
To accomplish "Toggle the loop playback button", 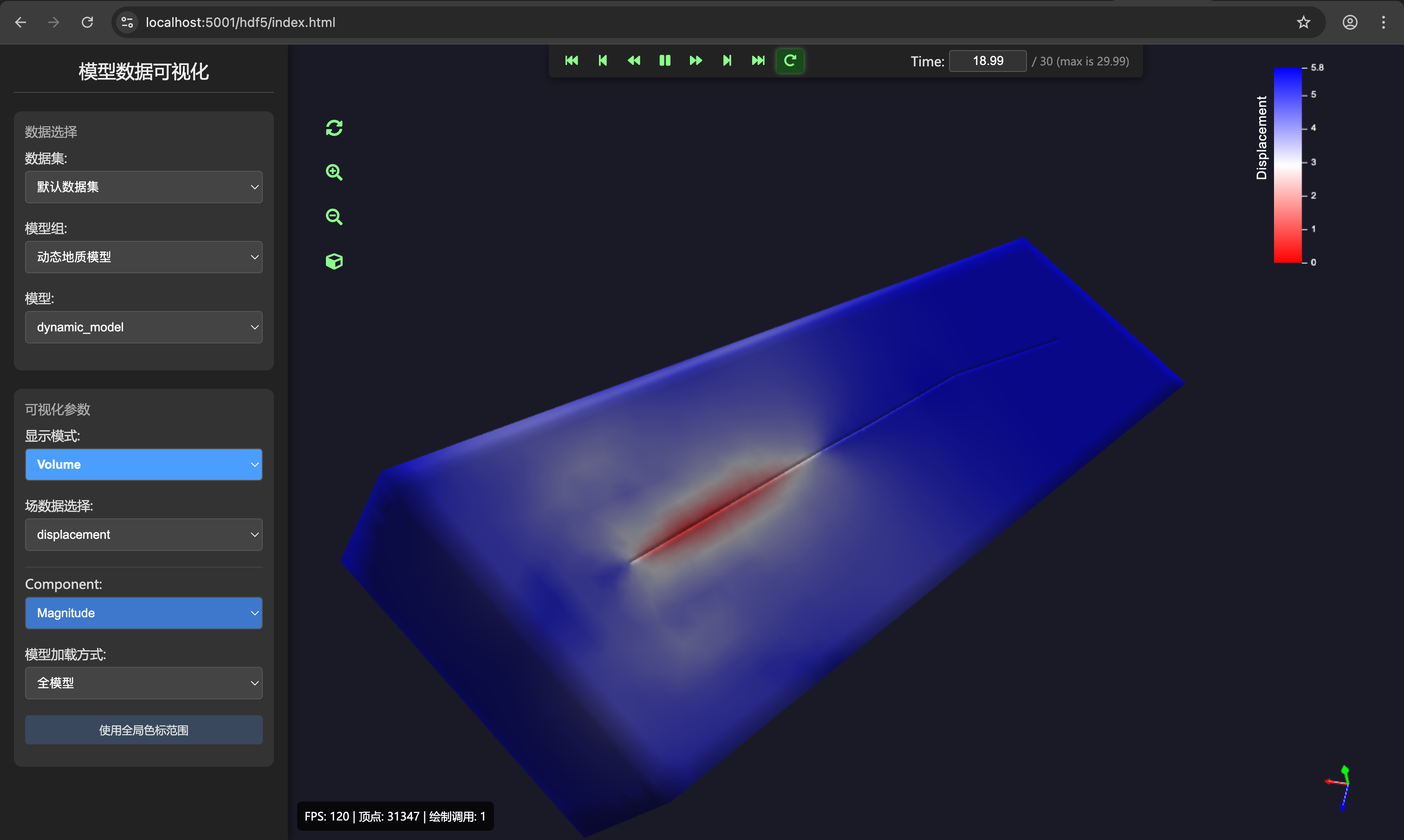I will point(790,61).
